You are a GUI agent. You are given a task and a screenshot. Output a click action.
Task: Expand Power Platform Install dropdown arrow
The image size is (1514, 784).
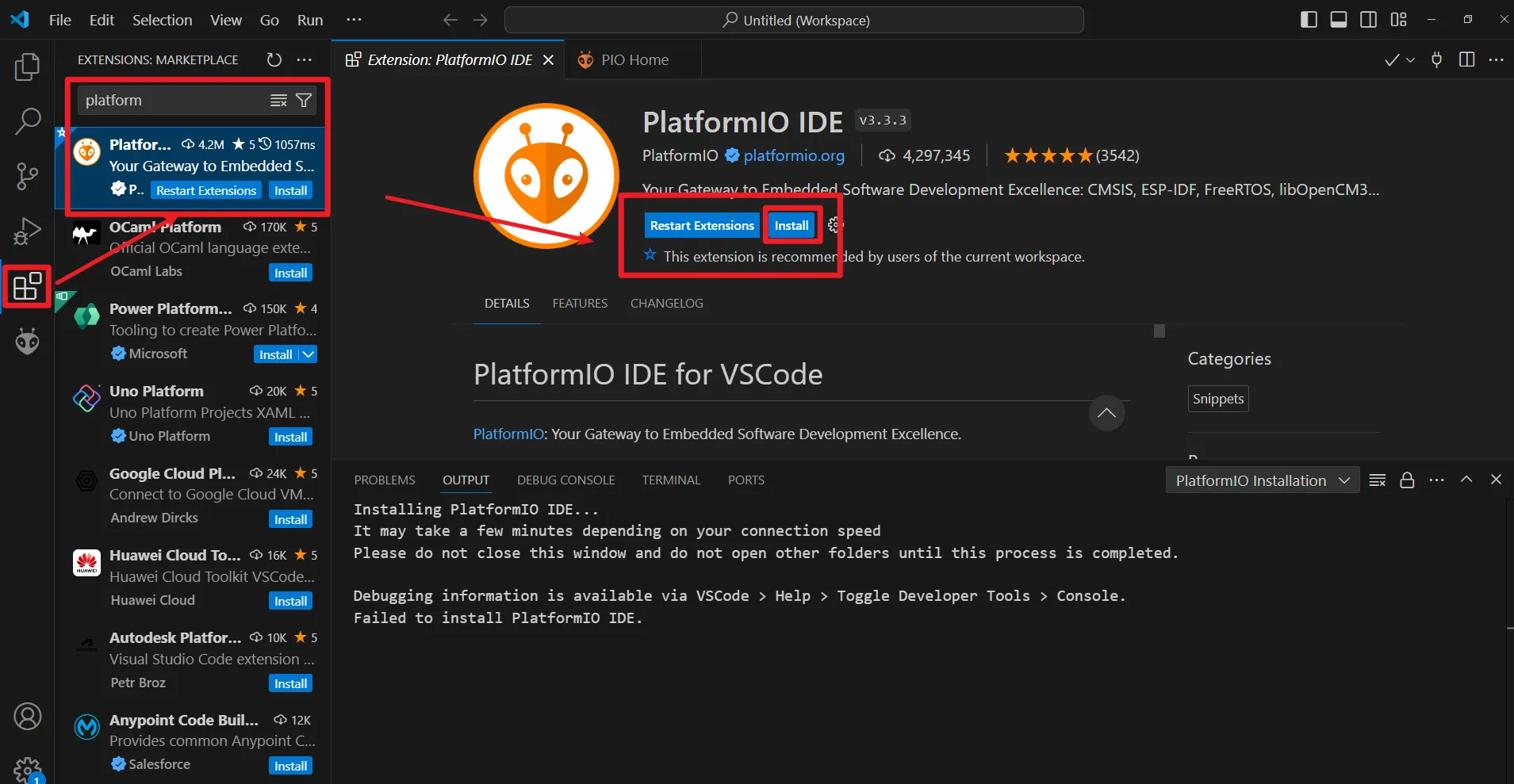tap(309, 354)
